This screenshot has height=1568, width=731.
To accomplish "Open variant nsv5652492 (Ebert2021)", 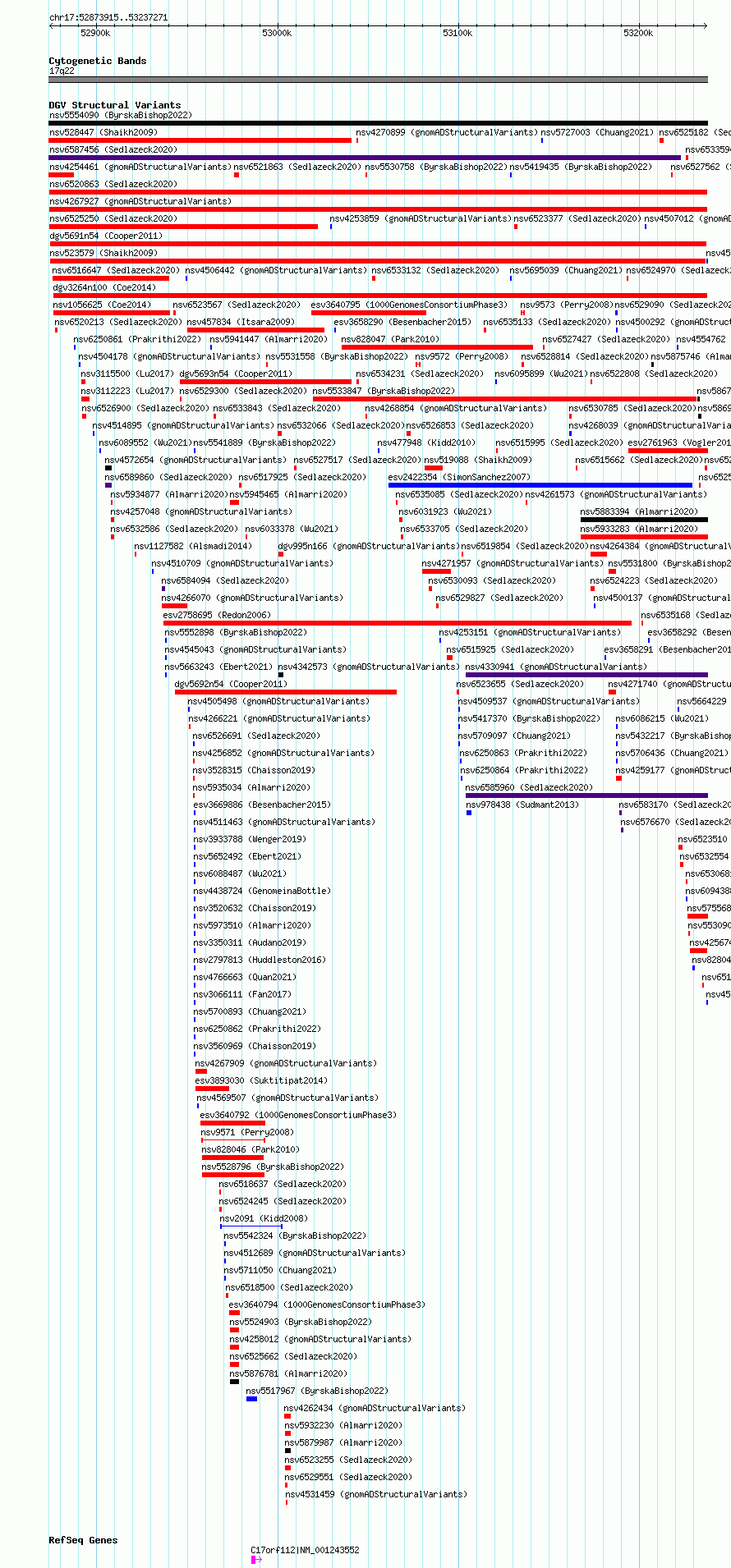I will click(x=247, y=856).
